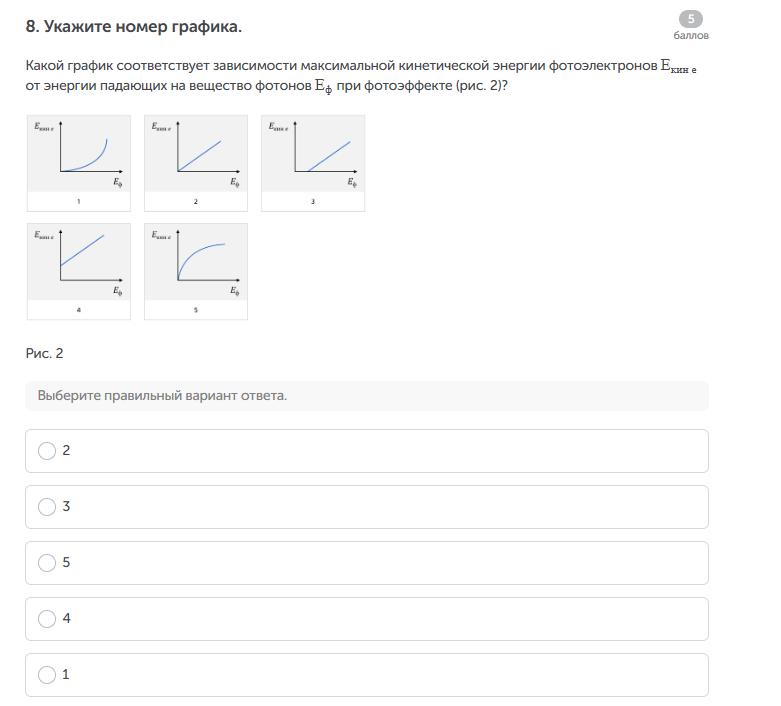
Task: Click the grey points badge showing 5
Action: pyautogui.click(x=690, y=19)
